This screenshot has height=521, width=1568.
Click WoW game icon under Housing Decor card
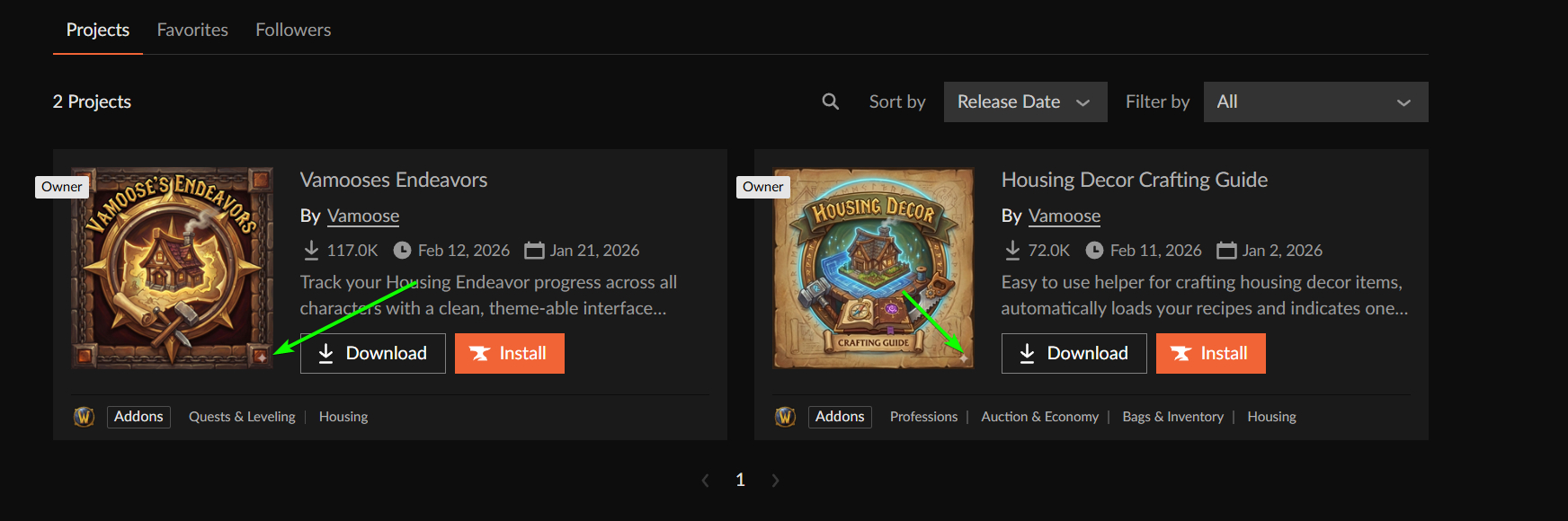pyautogui.click(x=785, y=417)
